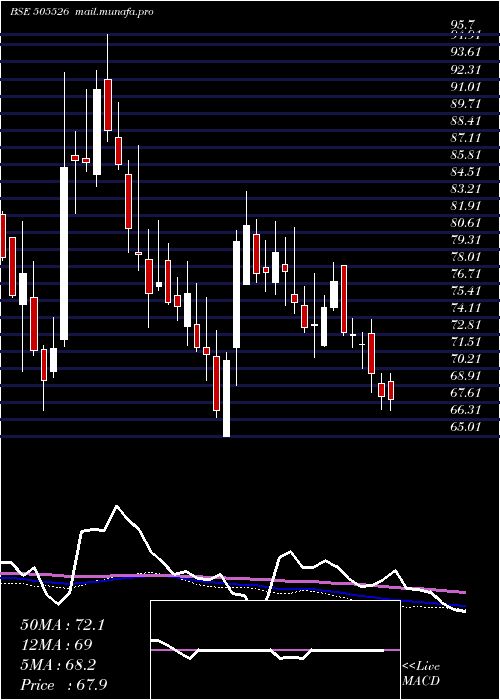The width and height of the screenshot is (500, 700).
Task: Click the 88.41 price axis label
Action: [x=466, y=121]
